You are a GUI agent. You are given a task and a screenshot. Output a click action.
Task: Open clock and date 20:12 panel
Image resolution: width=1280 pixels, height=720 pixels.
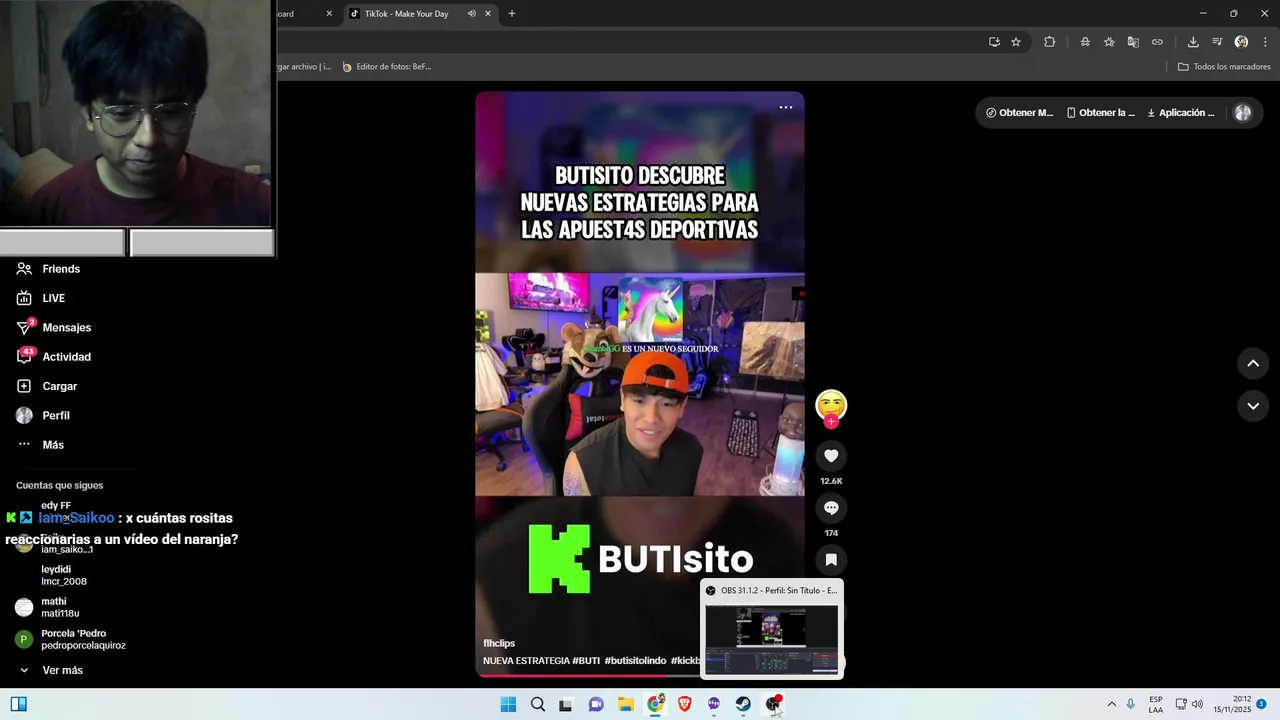(x=1233, y=704)
